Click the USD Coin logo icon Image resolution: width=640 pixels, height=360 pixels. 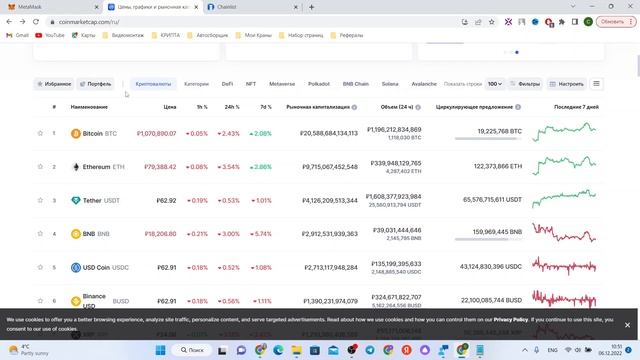point(76,267)
